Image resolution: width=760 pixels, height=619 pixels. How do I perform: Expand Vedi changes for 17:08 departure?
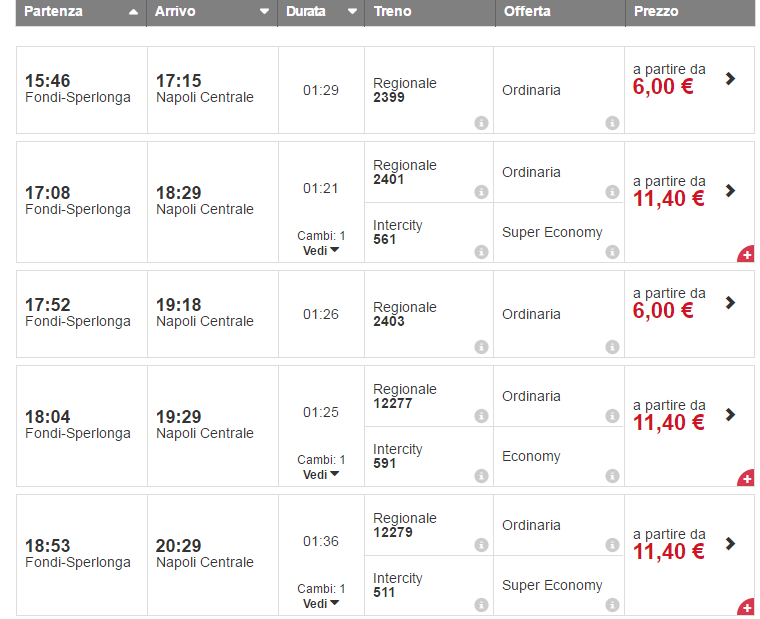[x=321, y=251]
